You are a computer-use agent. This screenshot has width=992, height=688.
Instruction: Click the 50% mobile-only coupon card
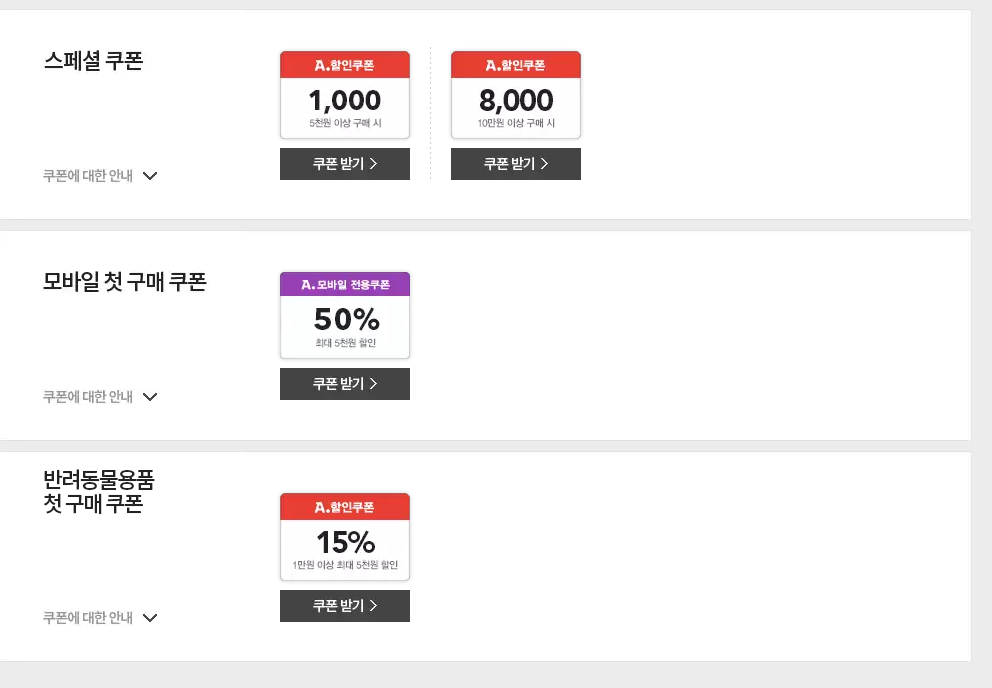coord(345,315)
